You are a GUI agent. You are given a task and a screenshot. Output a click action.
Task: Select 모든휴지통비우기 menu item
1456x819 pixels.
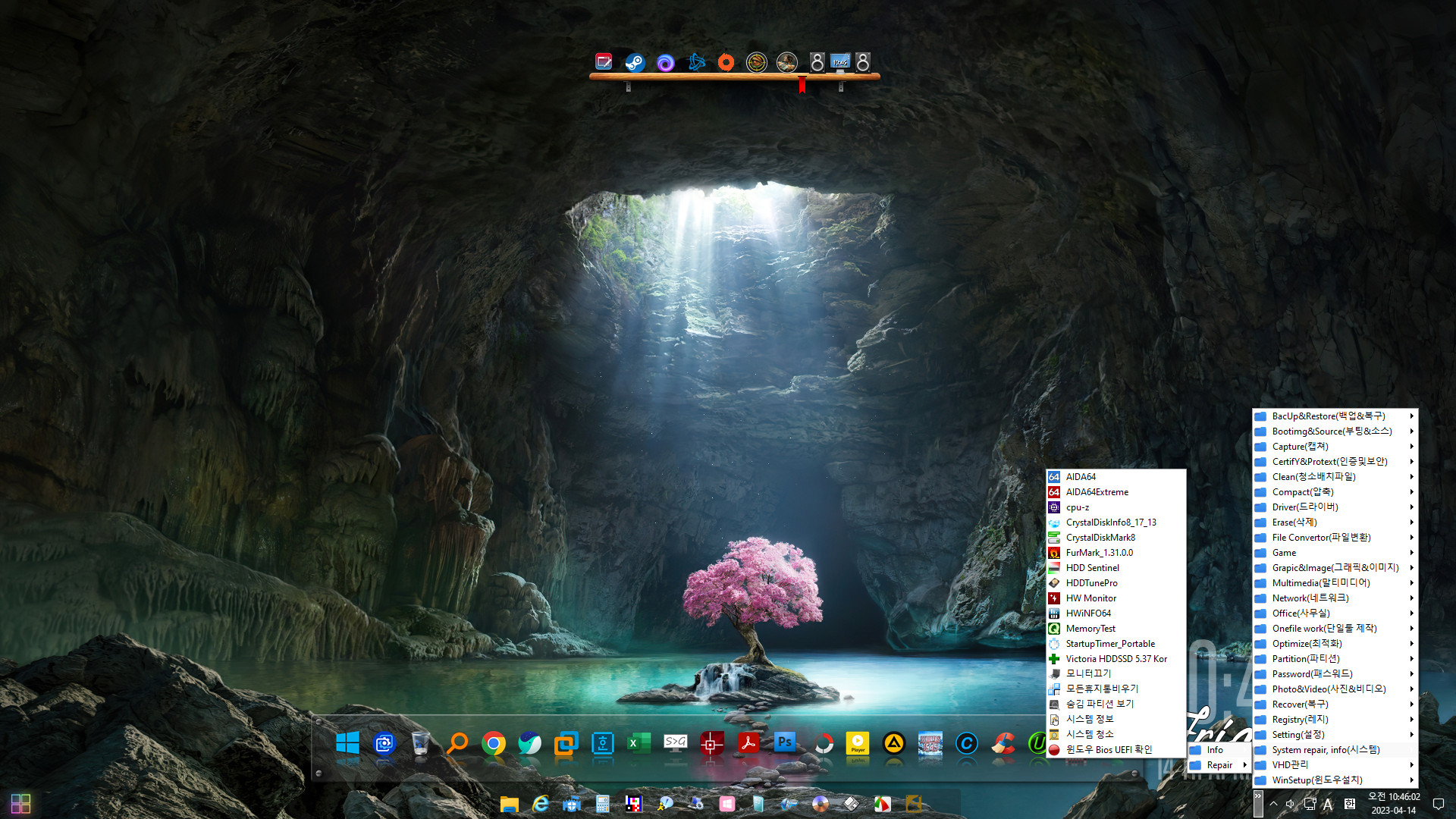tap(1116, 689)
